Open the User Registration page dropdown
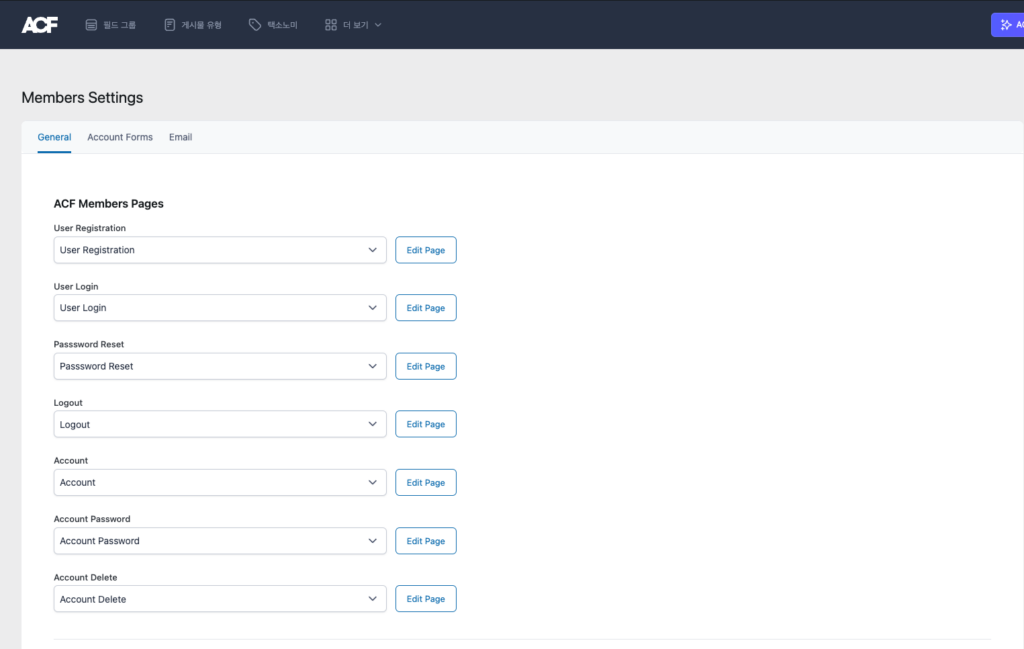 point(220,250)
